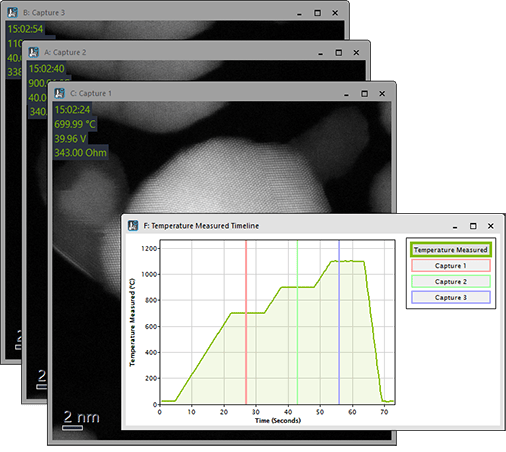Maximize the Temperature Measured Timeline window
Screen dimensions: 506x452
click(x=473, y=226)
